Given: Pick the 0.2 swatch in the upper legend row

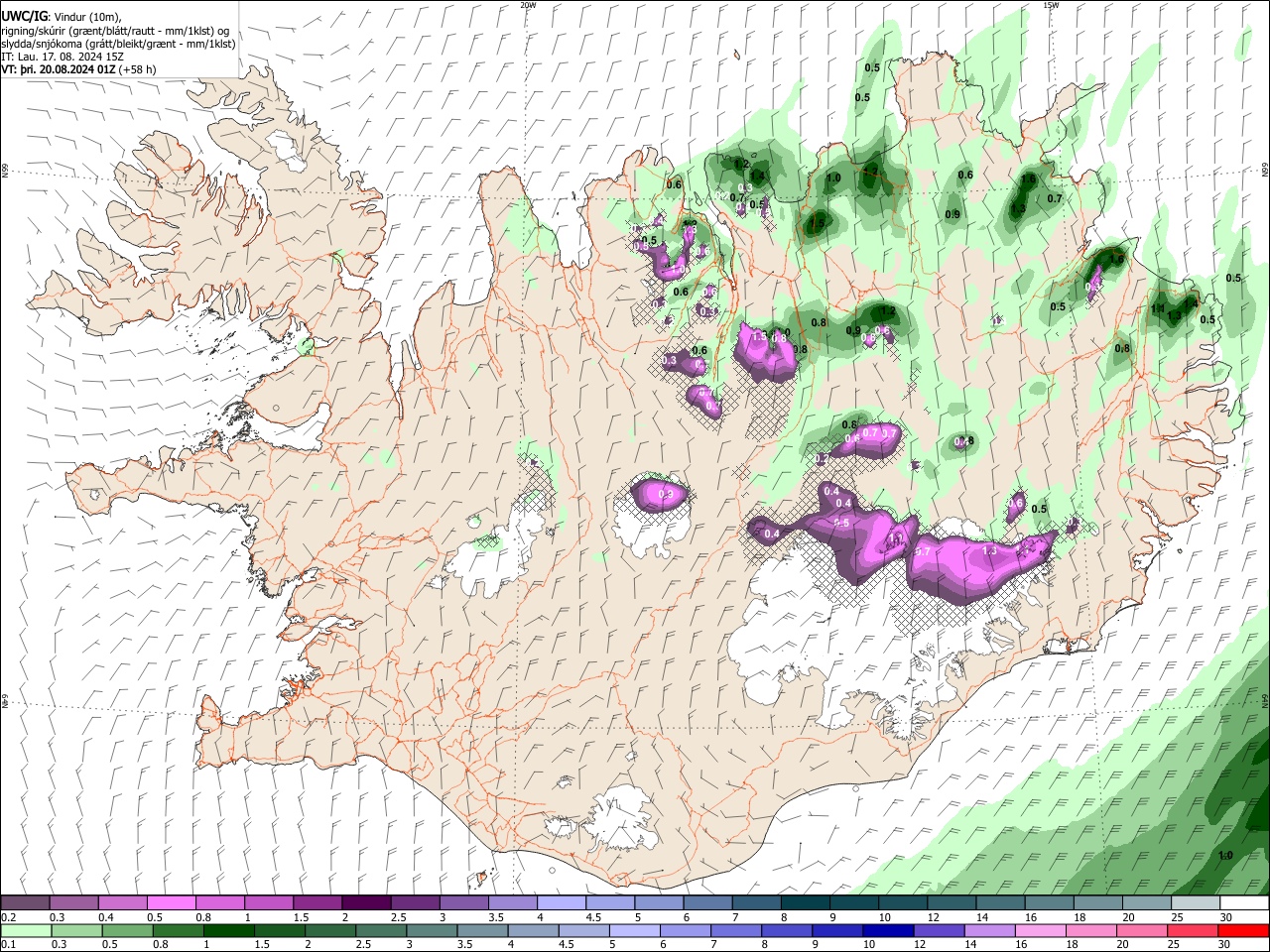Looking at the screenshot, I should tap(25, 902).
